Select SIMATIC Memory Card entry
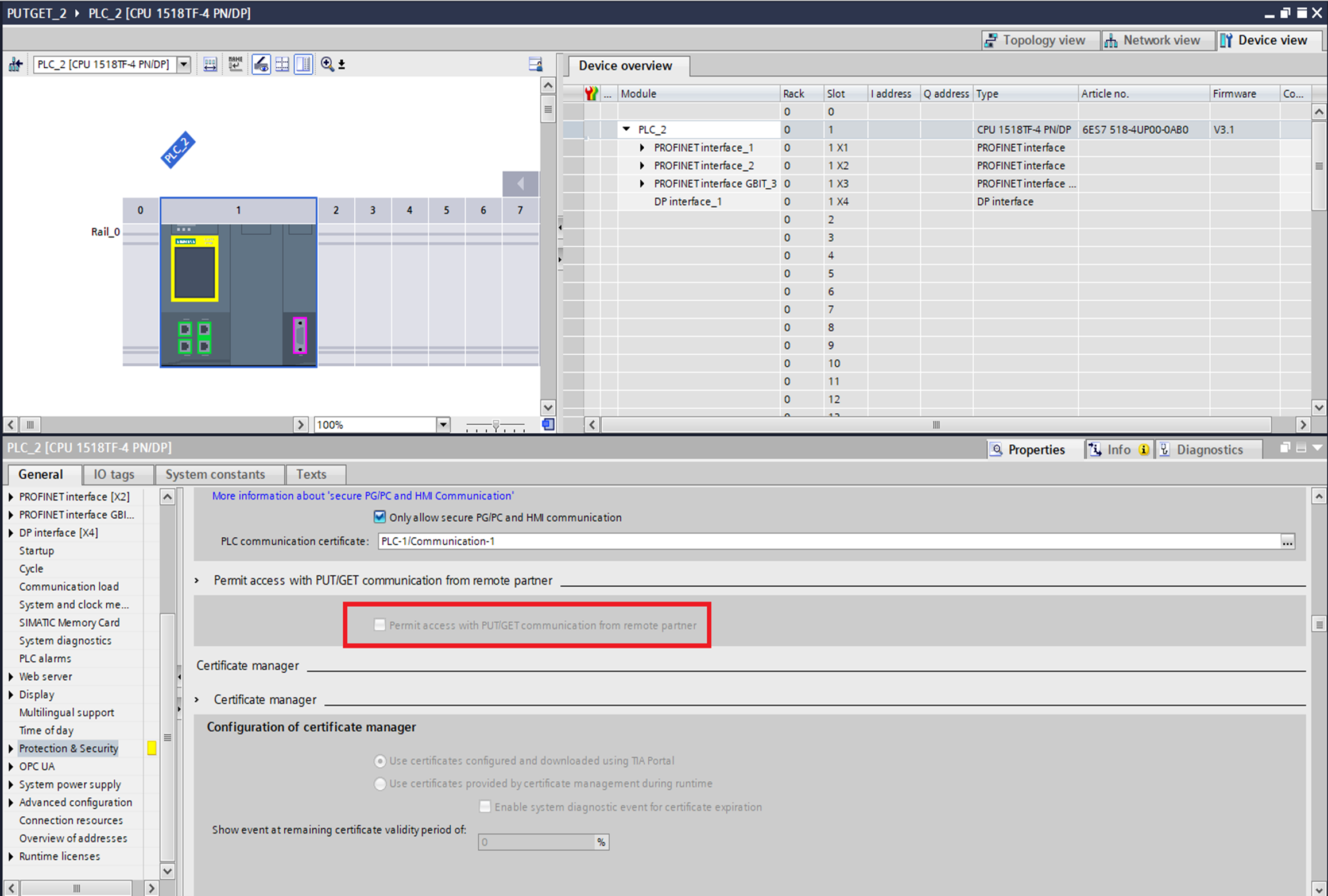1328x896 pixels. pyautogui.click(x=69, y=623)
